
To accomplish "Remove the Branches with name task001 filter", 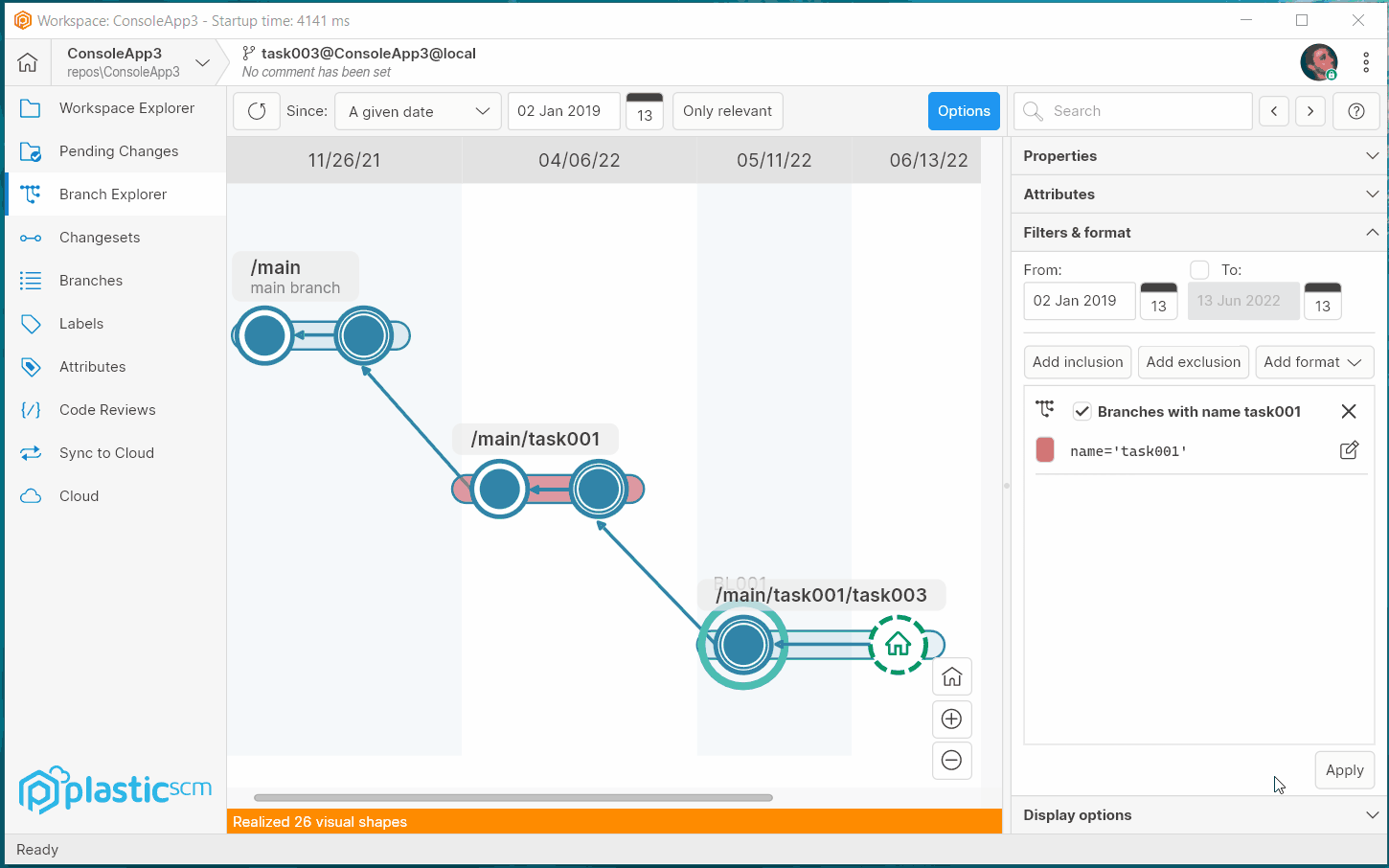I will (1349, 411).
